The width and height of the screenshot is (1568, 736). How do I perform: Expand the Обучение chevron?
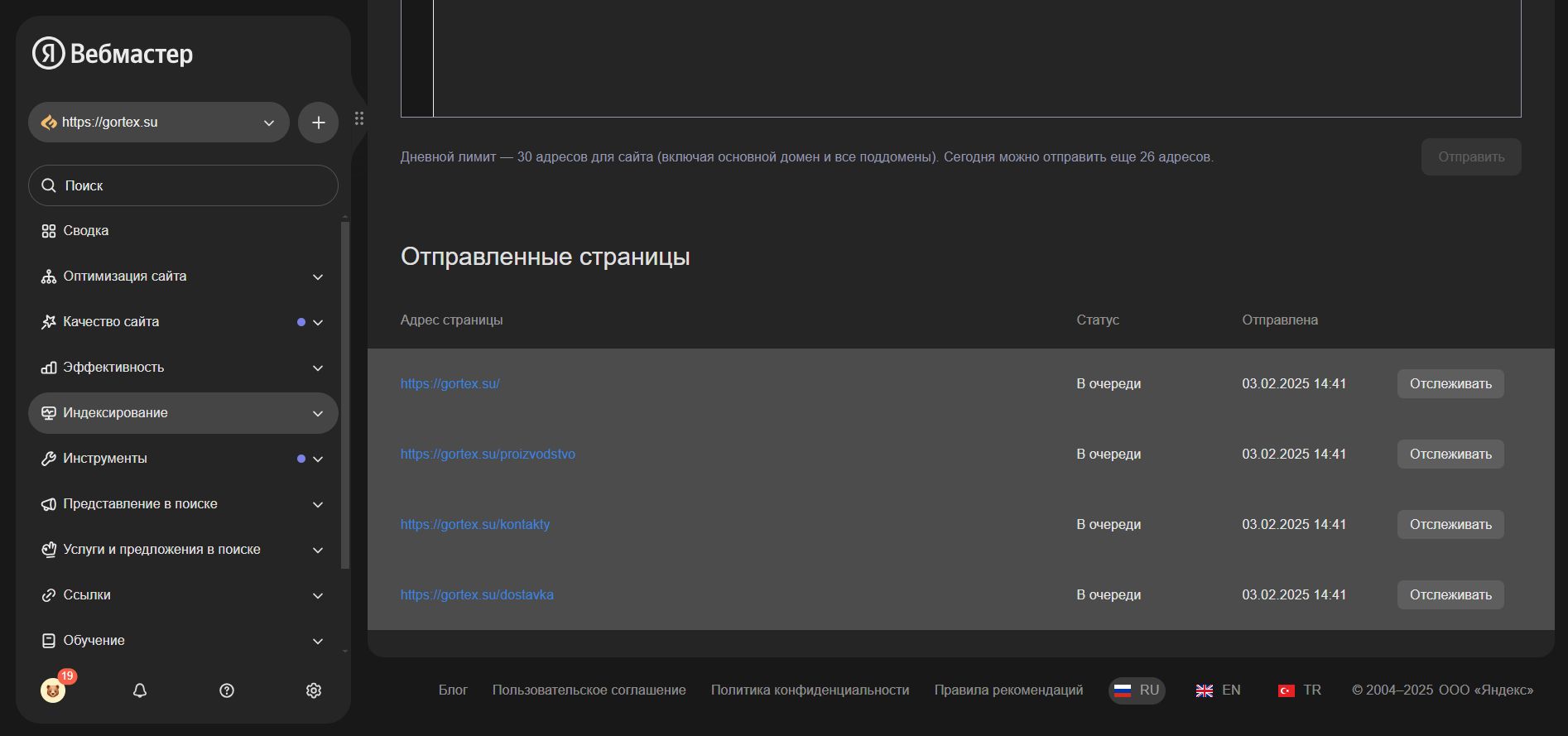pyautogui.click(x=318, y=641)
